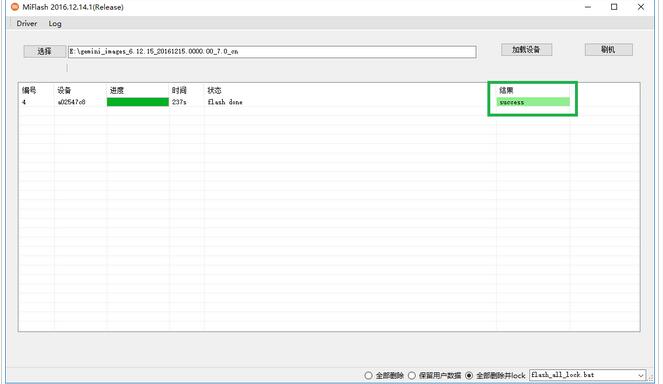Click the 进度 column header
This screenshot has width=663, height=384.
[117, 90]
